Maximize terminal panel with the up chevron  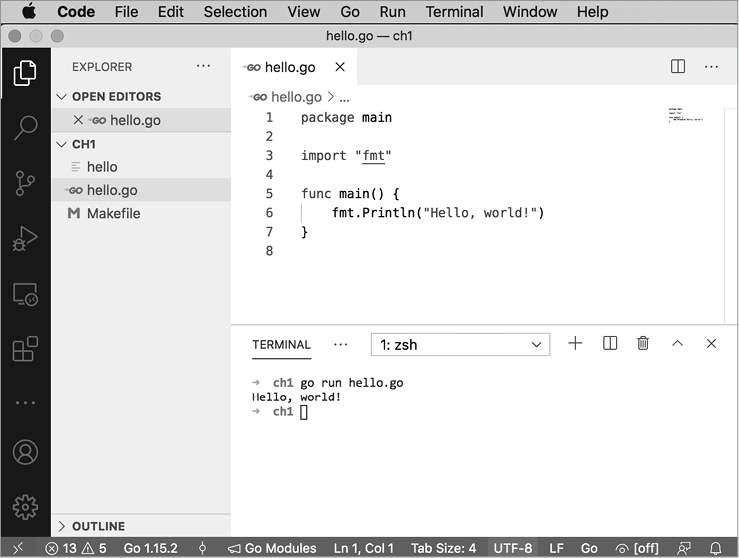677,343
